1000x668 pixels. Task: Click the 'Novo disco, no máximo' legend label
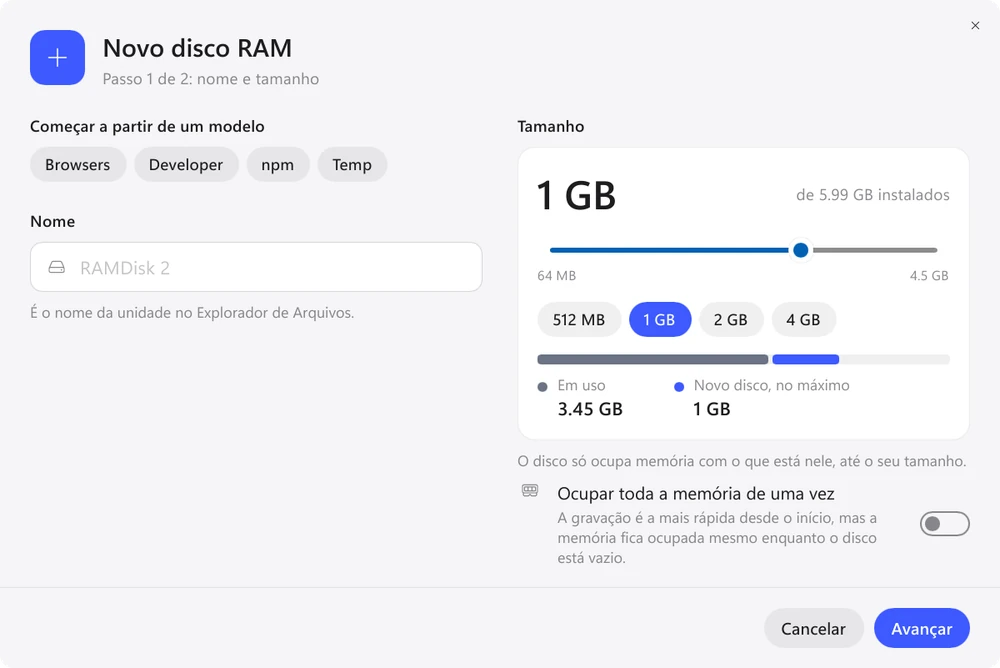pyautogui.click(x=772, y=385)
